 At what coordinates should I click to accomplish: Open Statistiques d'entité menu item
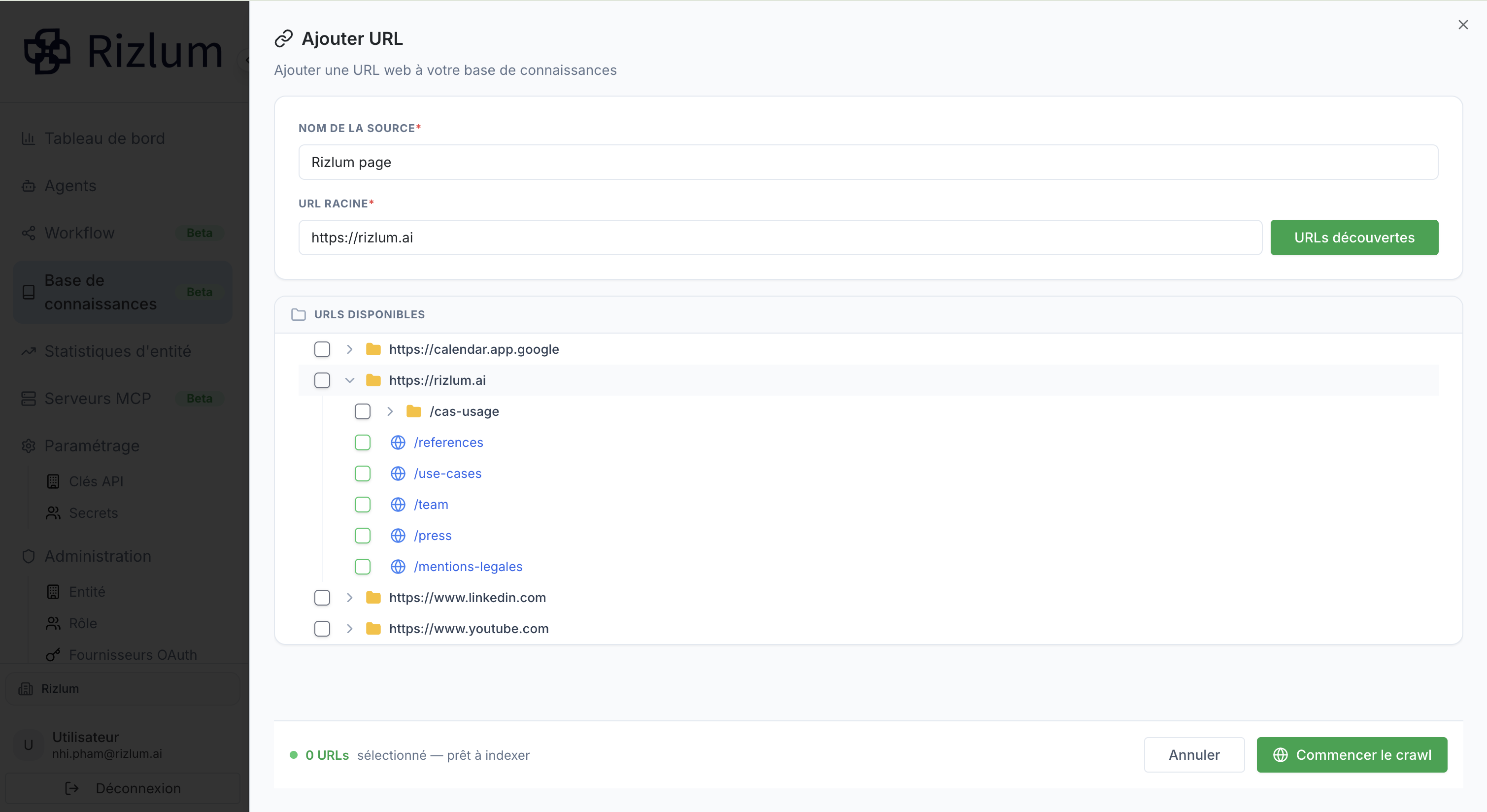click(122, 351)
